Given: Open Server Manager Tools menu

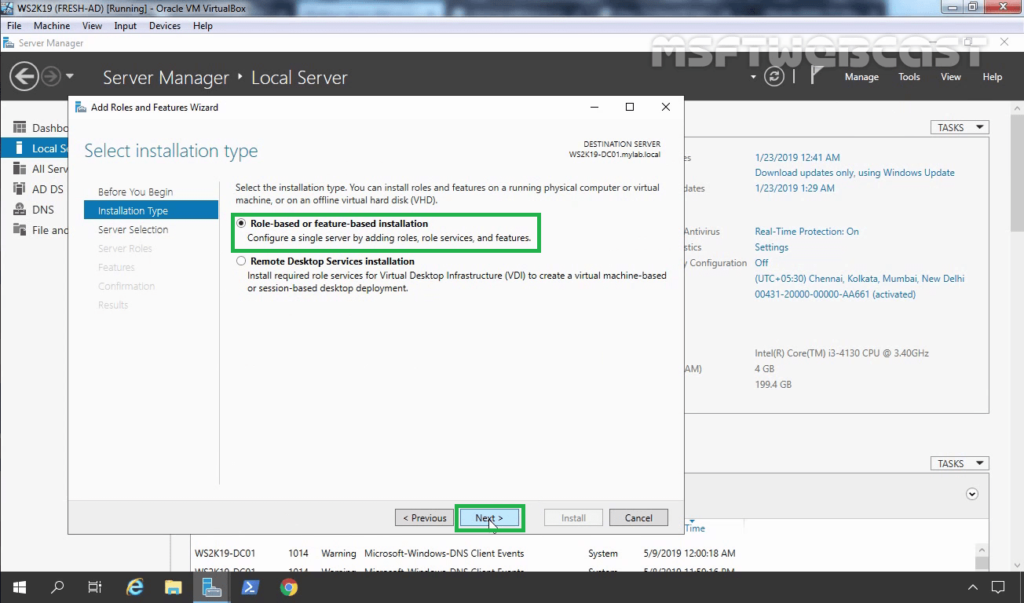Looking at the screenshot, I should 908,76.
